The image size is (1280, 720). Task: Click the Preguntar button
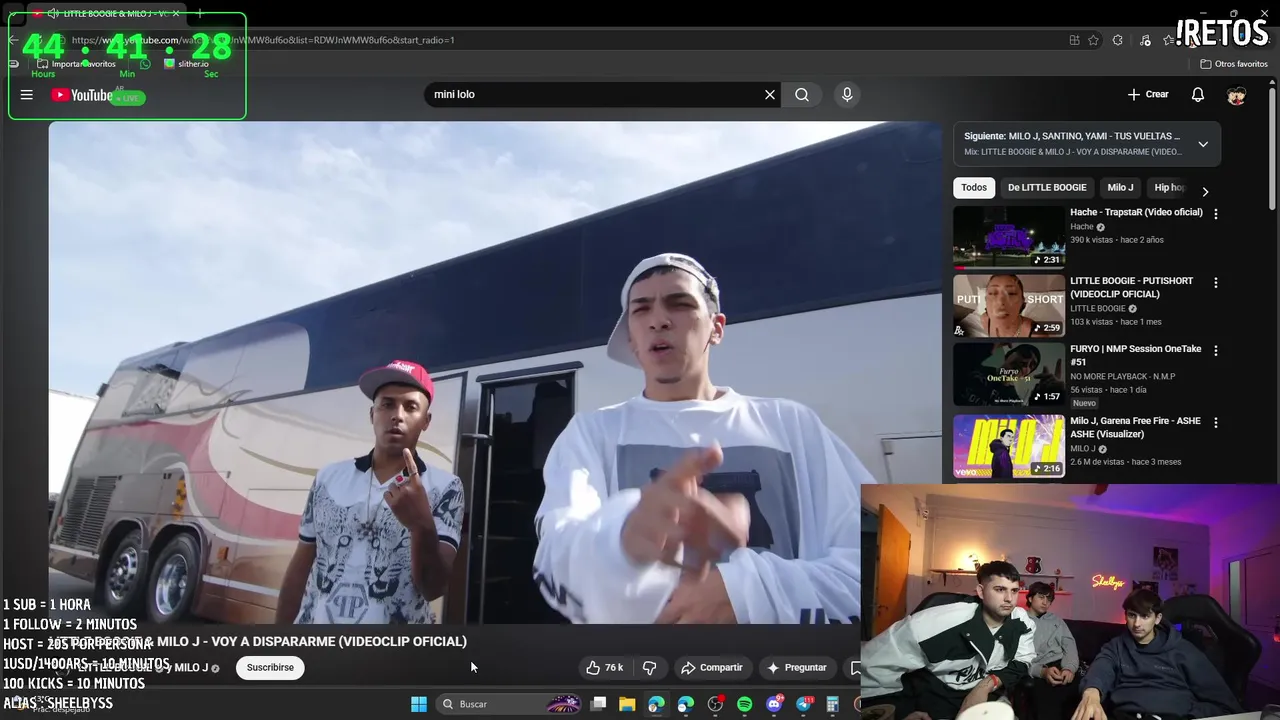797,667
